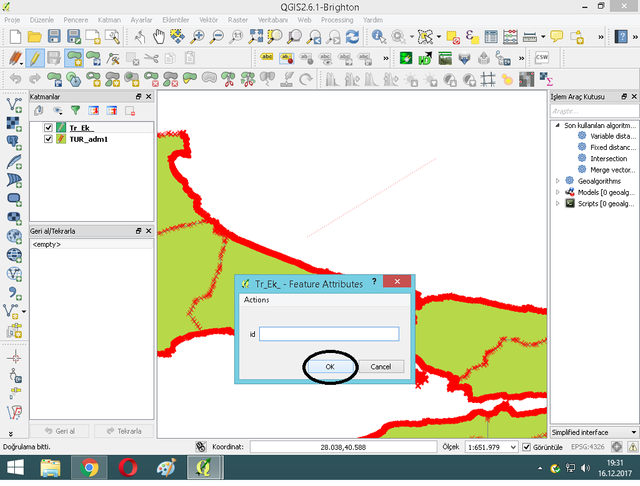640x486 pixels.
Task: Click the Windows Start button
Action: (16, 467)
